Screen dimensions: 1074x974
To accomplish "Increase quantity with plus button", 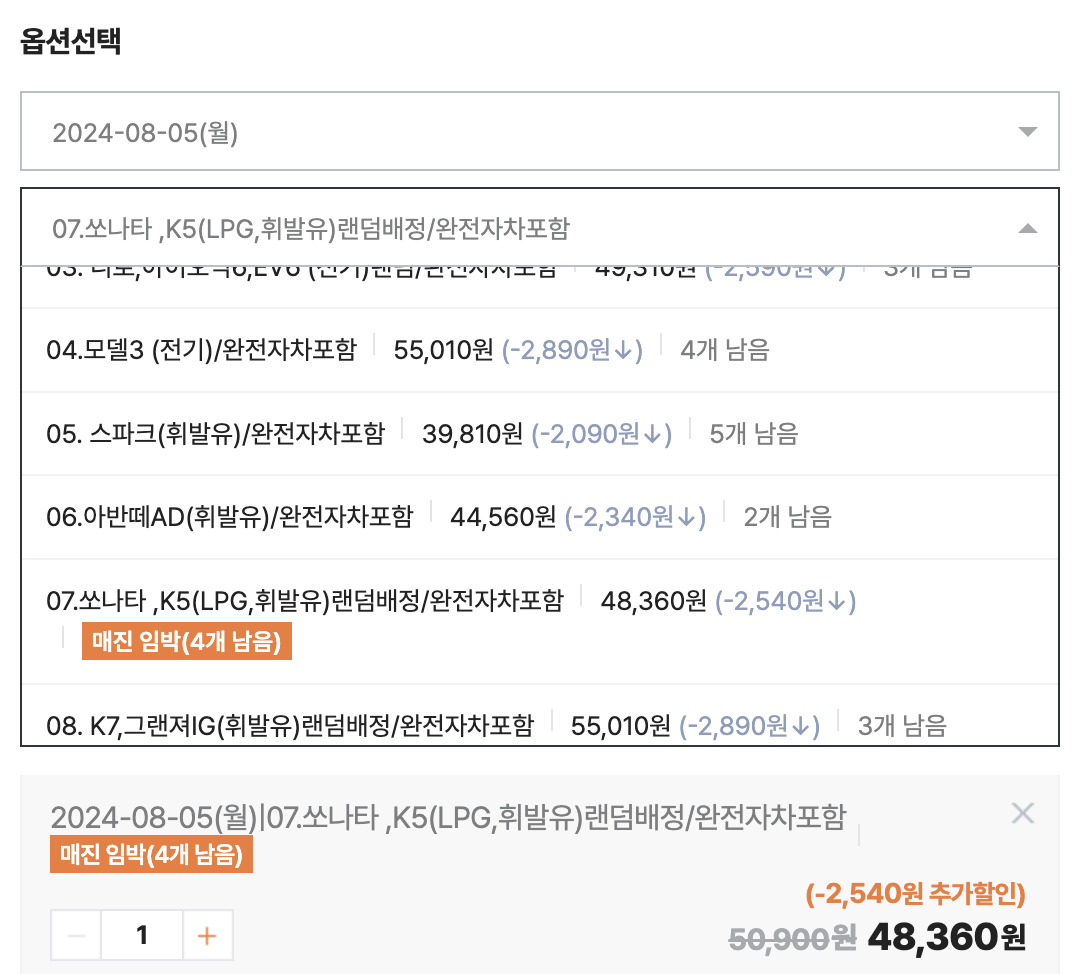I will [208, 936].
